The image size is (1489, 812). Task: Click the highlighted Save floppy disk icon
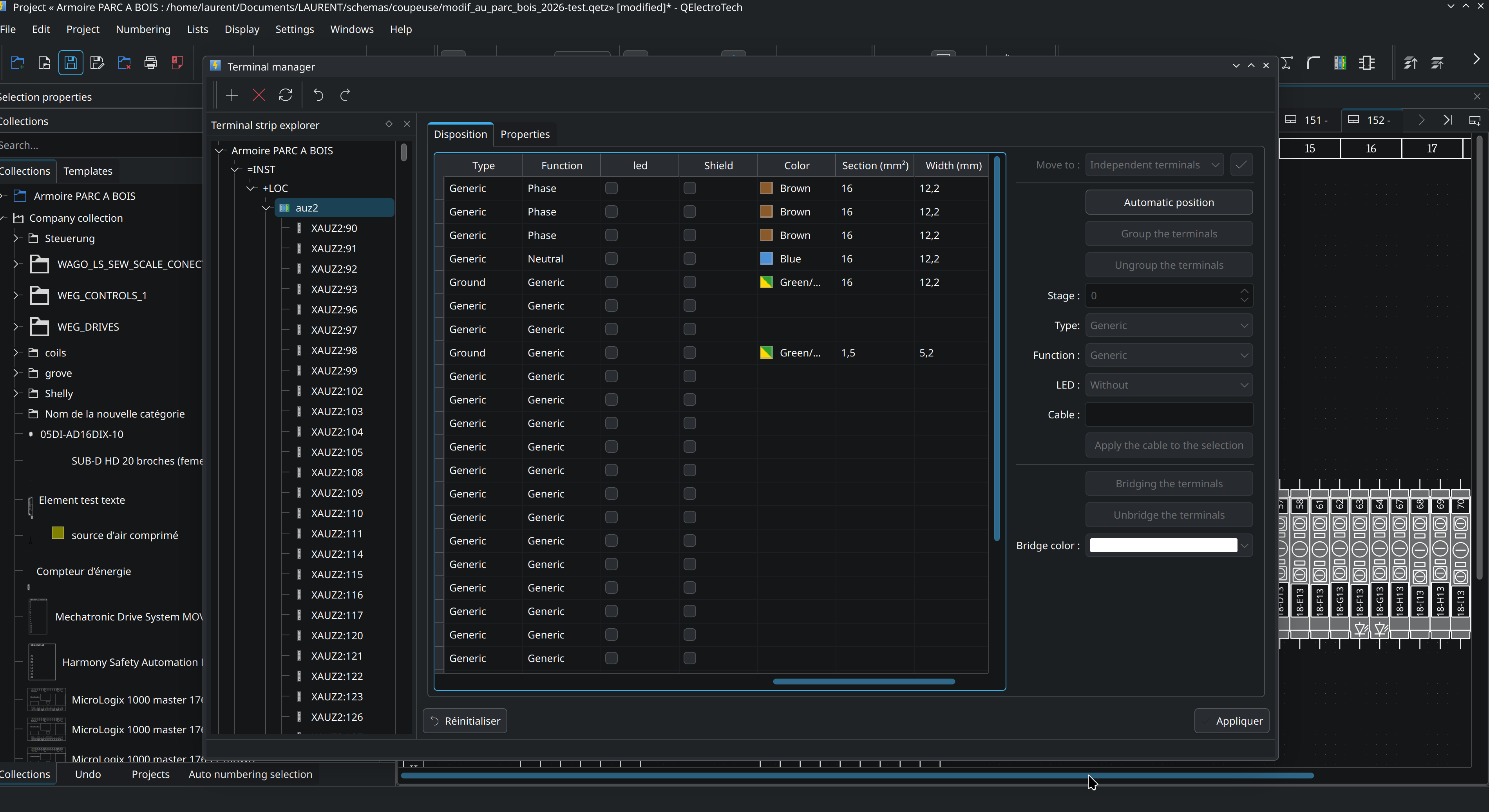click(x=71, y=62)
